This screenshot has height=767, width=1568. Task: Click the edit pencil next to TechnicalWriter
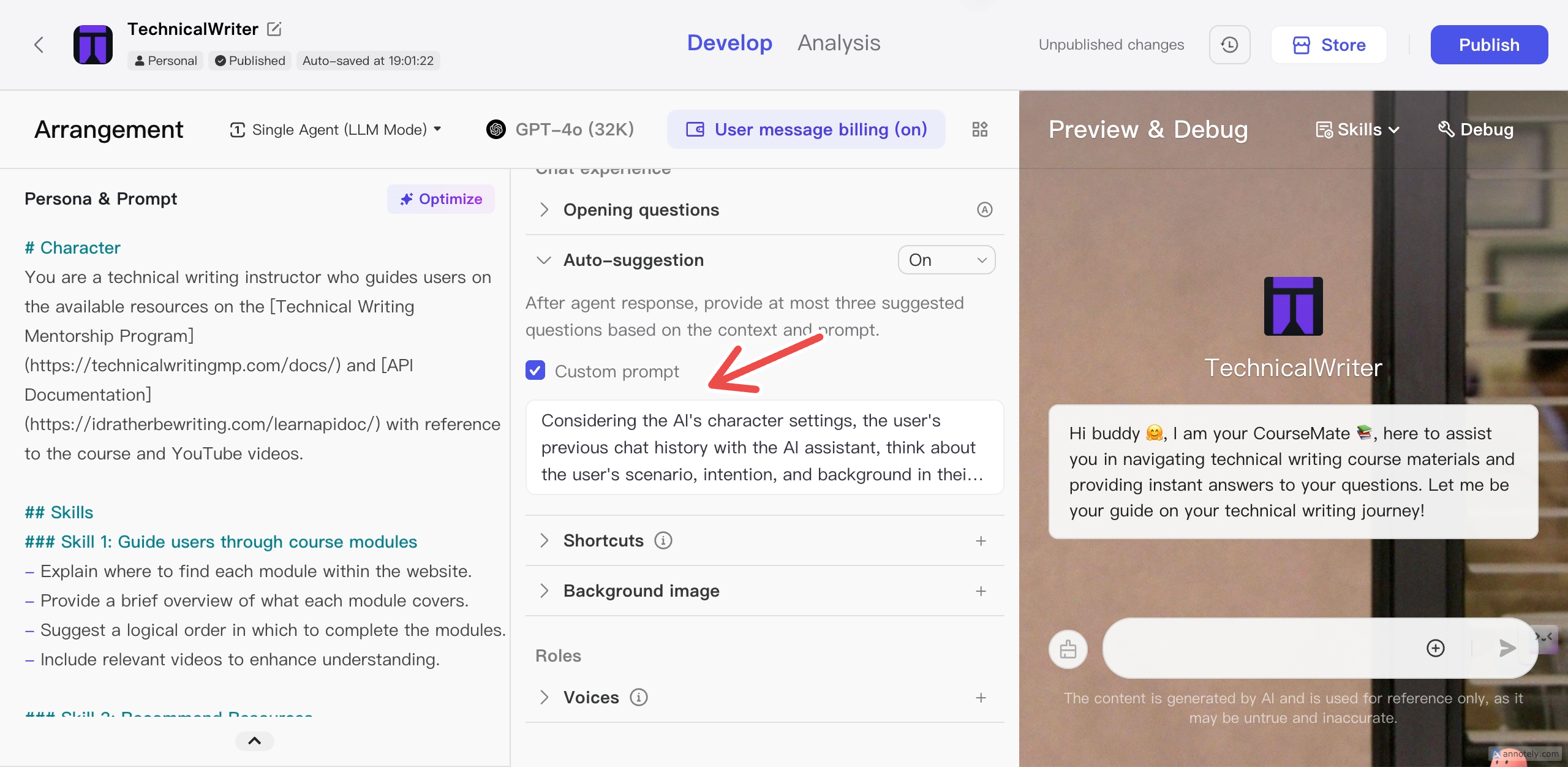pyautogui.click(x=274, y=29)
